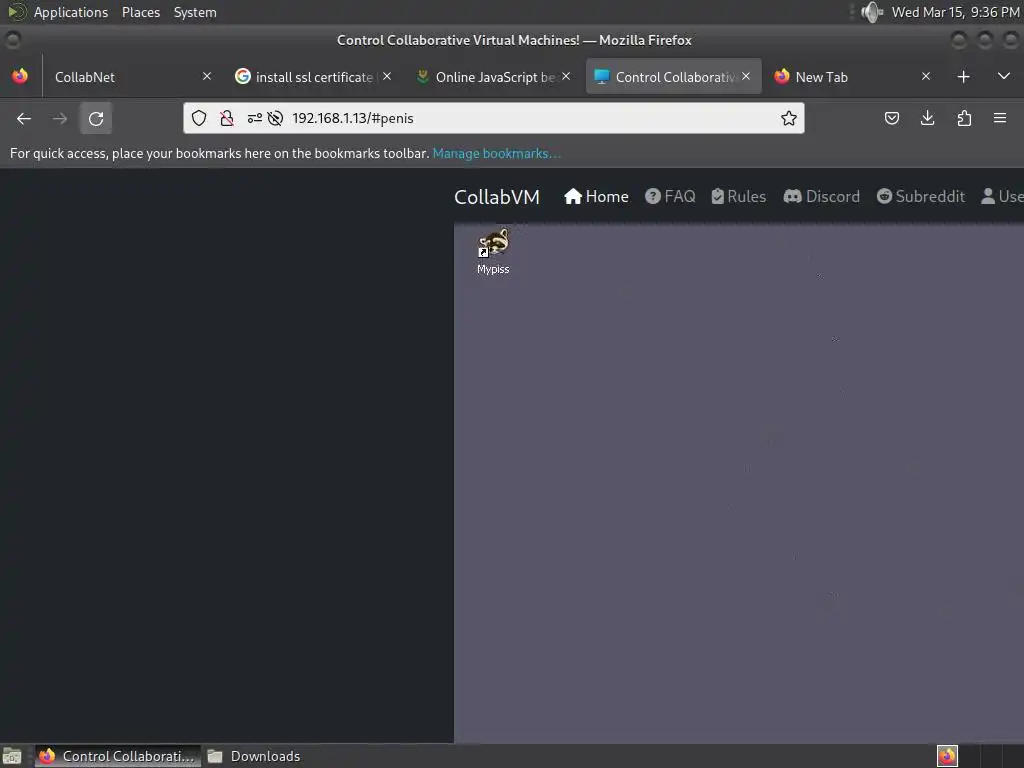Open a new tab with the plus button
The image size is (1024, 768).
tap(963, 77)
